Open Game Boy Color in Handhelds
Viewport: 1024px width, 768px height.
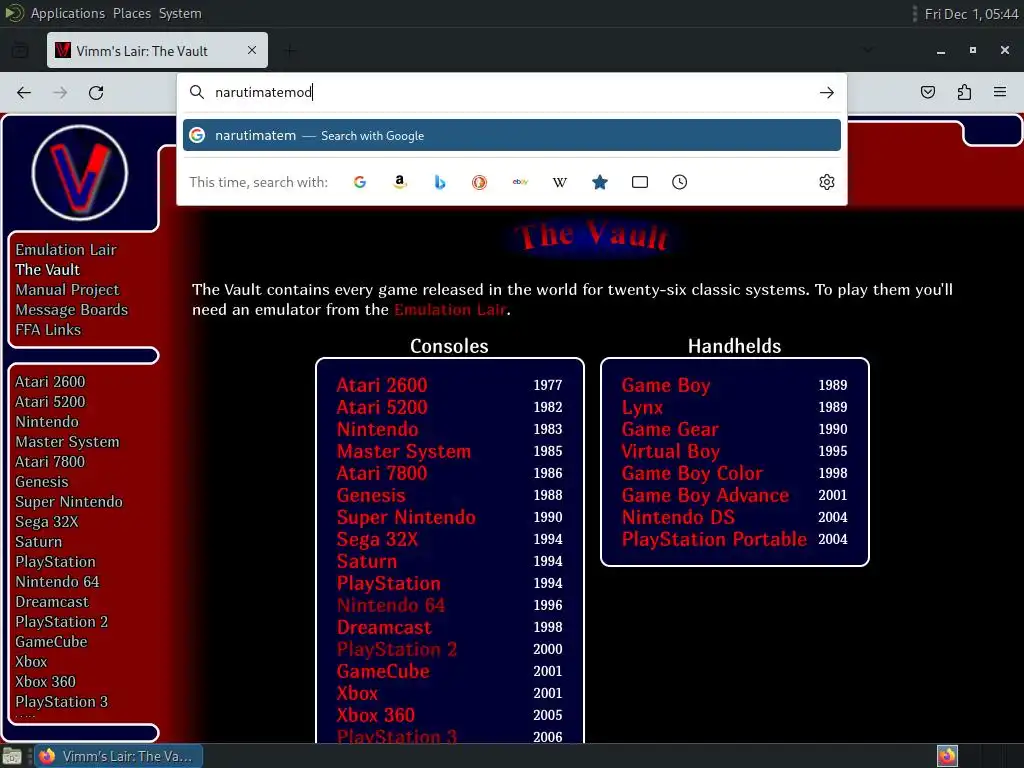pos(692,473)
